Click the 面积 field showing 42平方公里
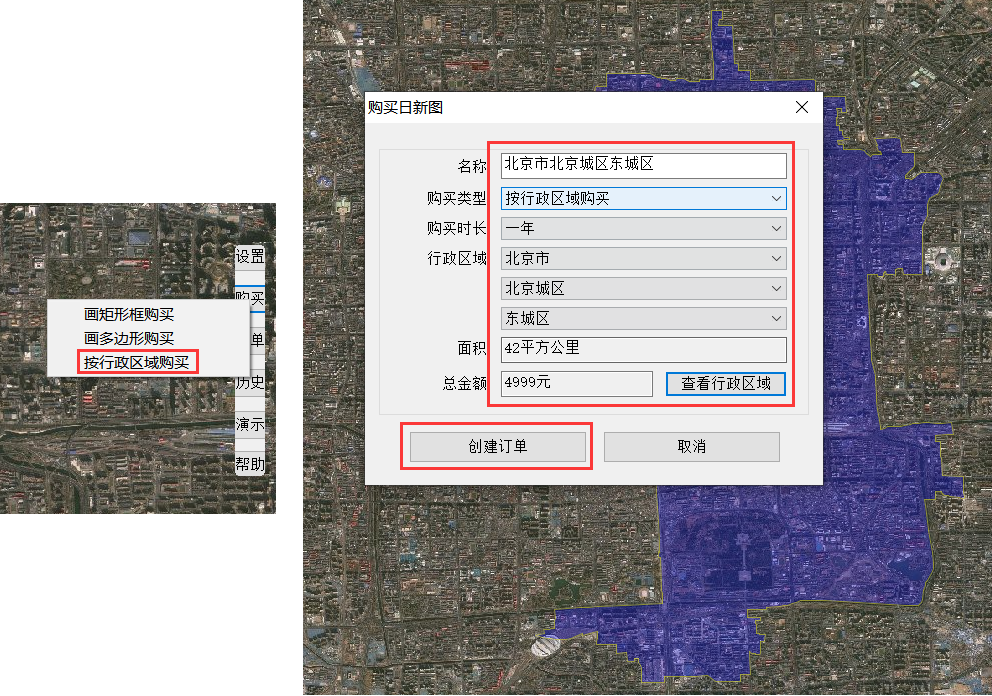The width and height of the screenshot is (992, 696). tap(643, 349)
